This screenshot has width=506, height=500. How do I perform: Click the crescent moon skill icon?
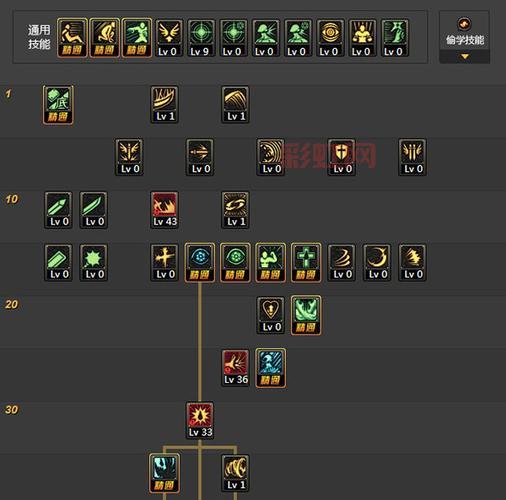[x=377, y=263]
